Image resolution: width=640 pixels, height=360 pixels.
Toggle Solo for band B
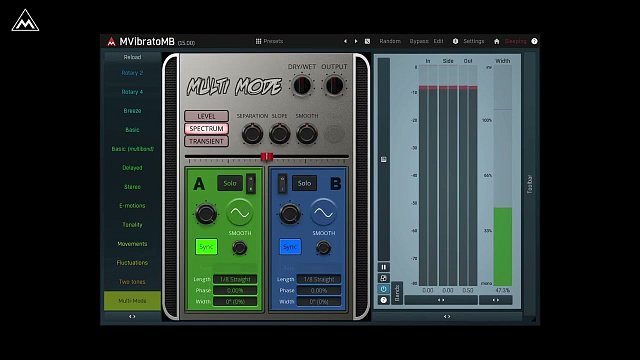point(304,183)
